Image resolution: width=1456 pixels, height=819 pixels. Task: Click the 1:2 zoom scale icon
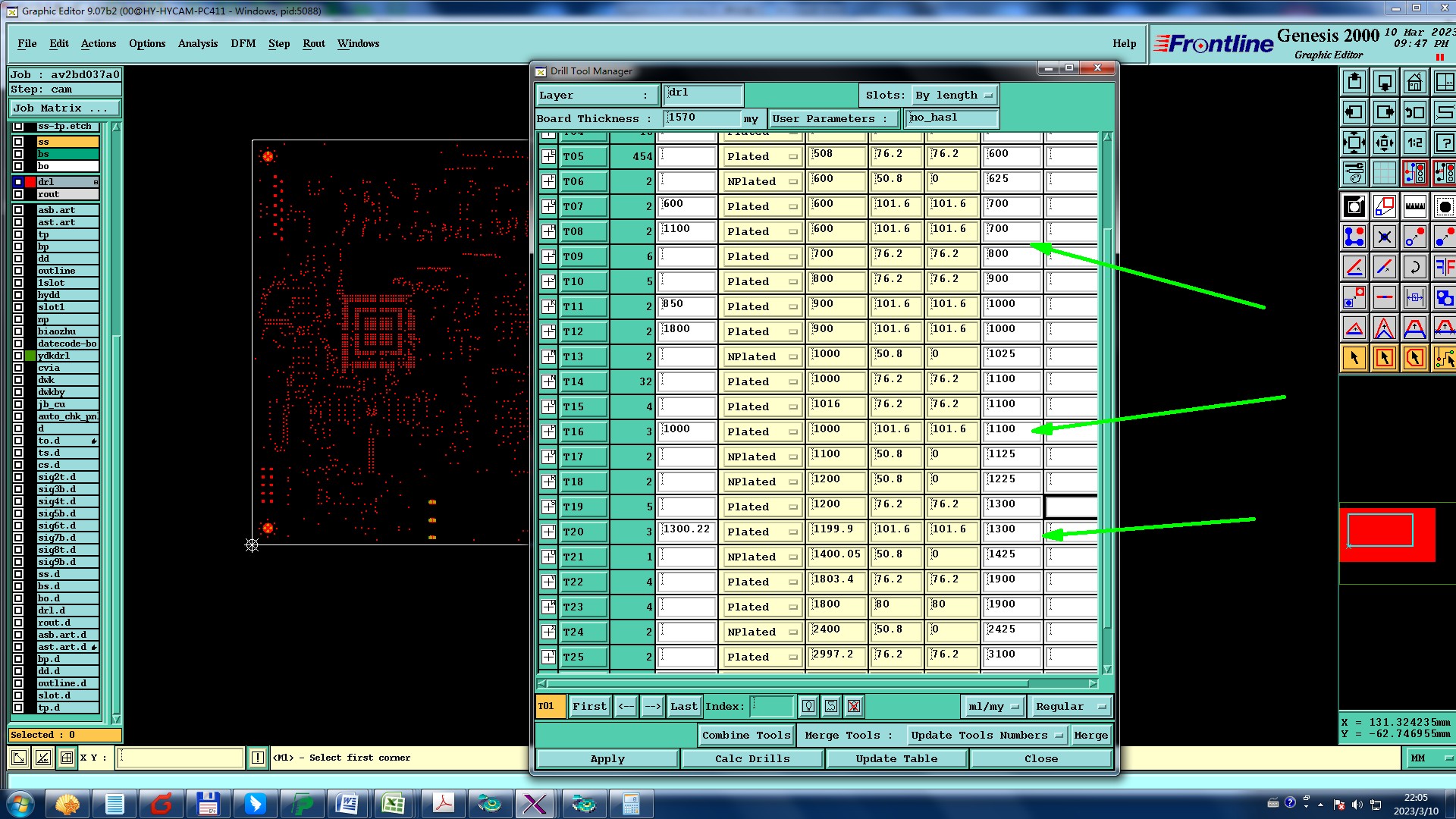(1414, 143)
